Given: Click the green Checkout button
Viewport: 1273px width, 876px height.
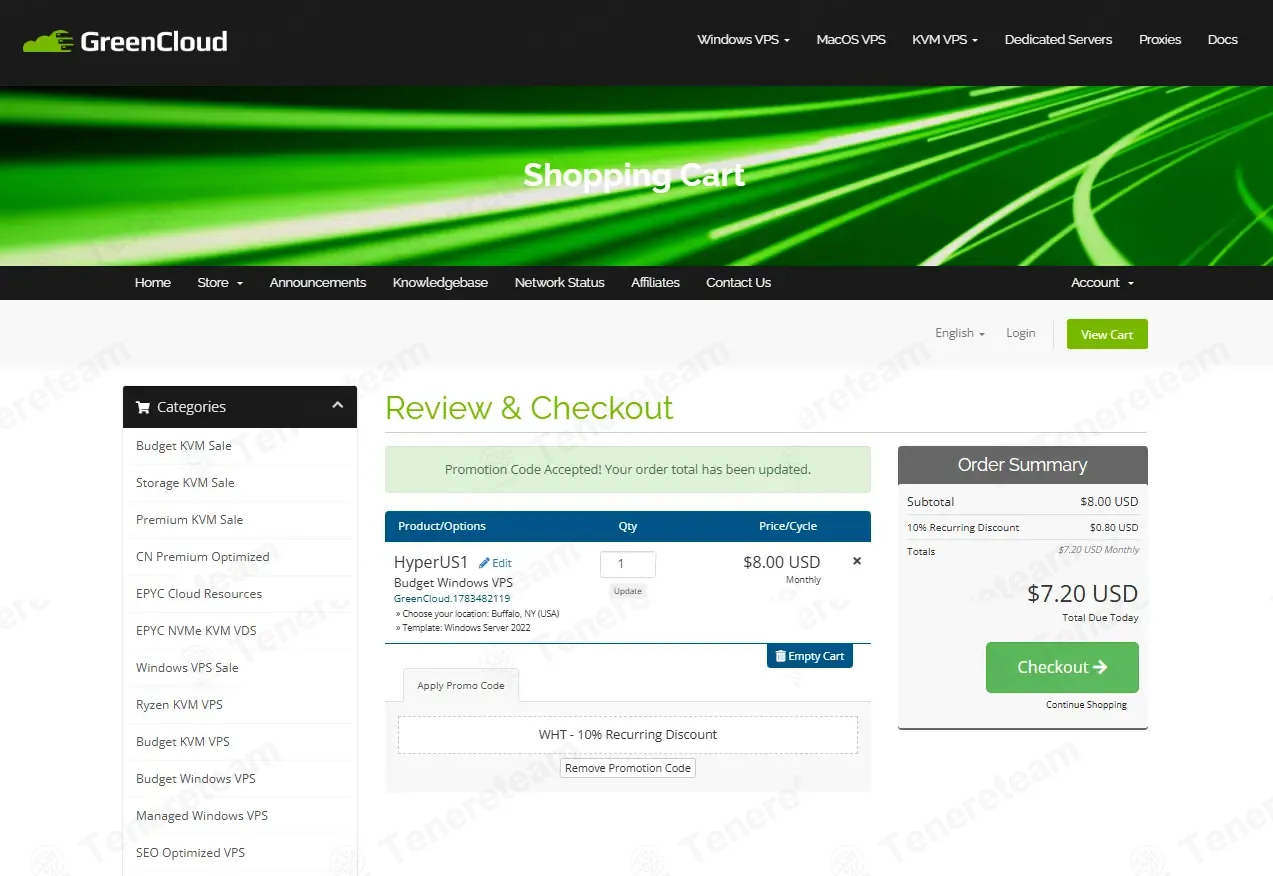Looking at the screenshot, I should click(x=1062, y=667).
